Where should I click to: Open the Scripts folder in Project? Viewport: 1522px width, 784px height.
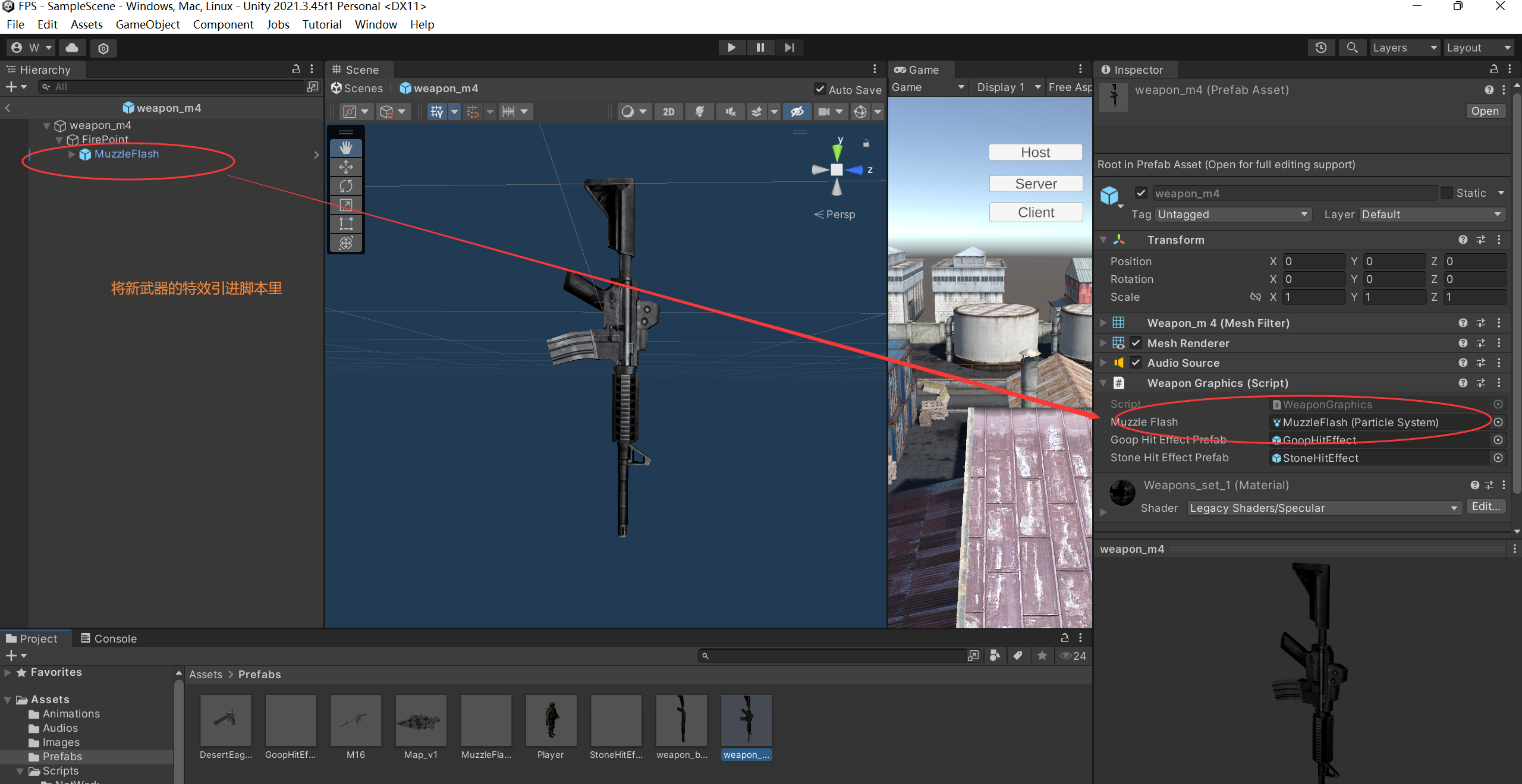click(60, 770)
